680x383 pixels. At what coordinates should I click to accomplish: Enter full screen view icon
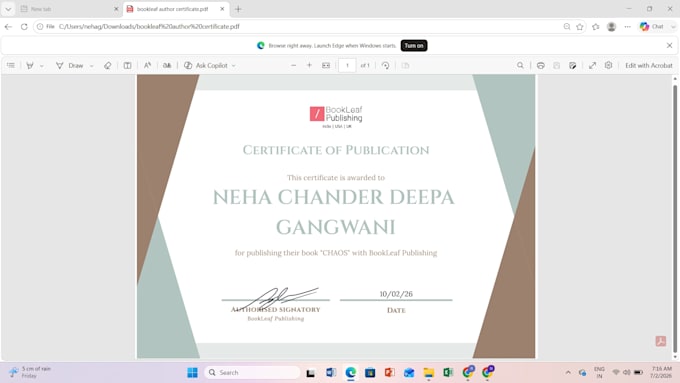[x=592, y=65]
